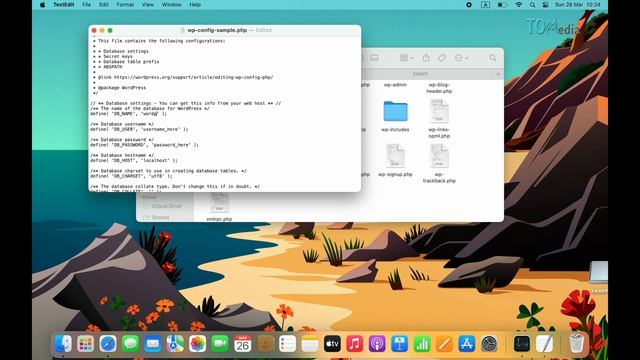This screenshot has width=640, height=360.
Task: Open Messages in the Dock
Action: point(131,344)
